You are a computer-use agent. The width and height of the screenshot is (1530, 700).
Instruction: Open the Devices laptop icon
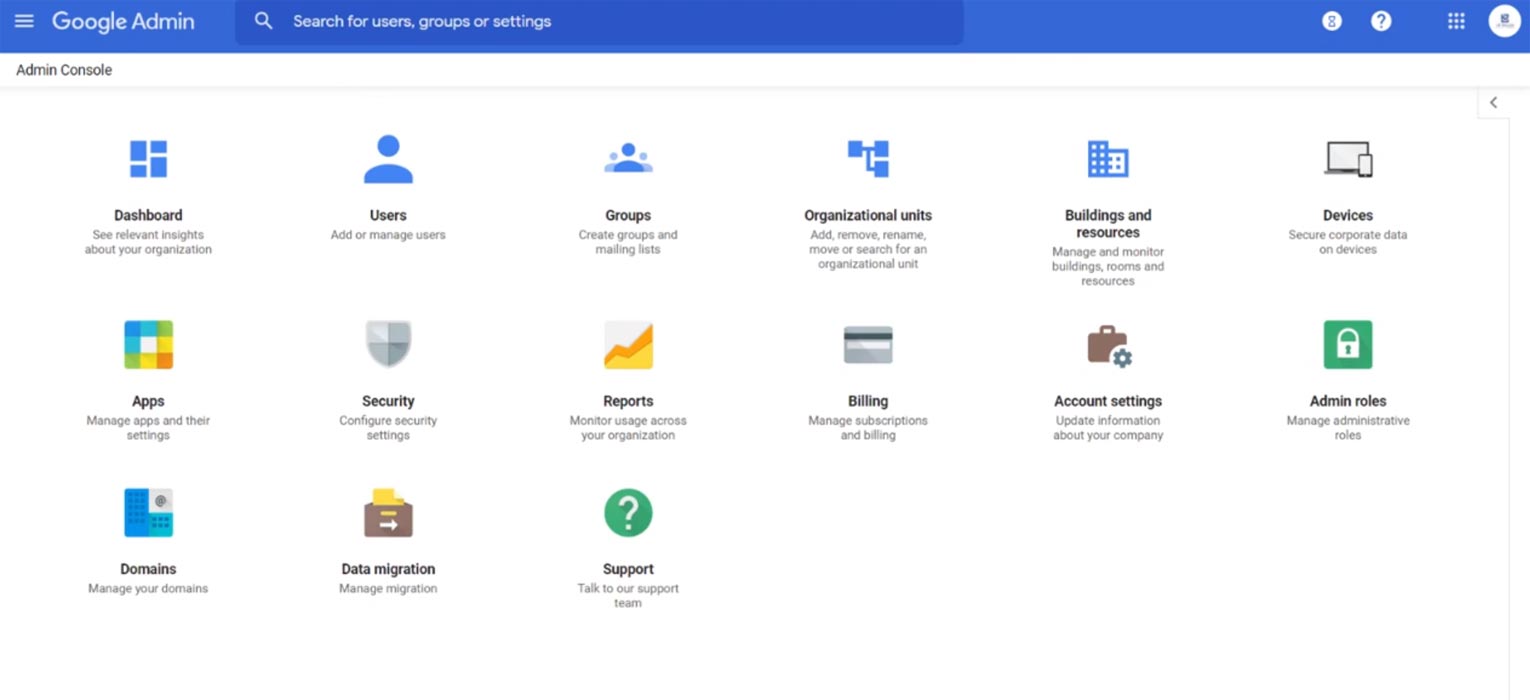(1348, 159)
